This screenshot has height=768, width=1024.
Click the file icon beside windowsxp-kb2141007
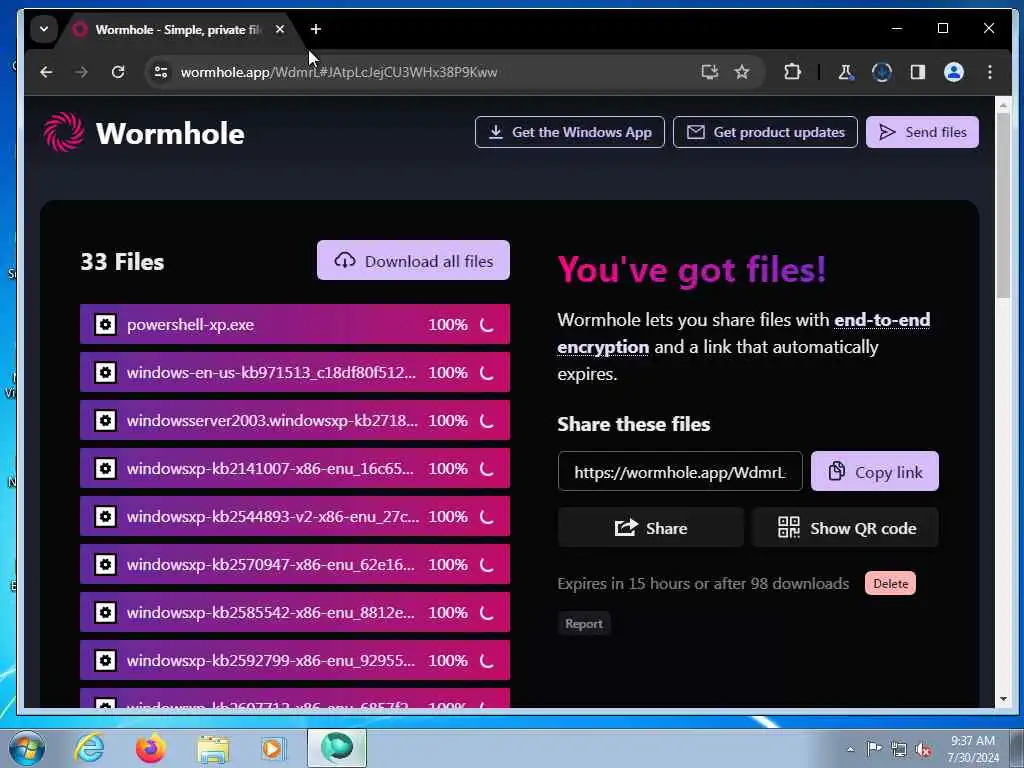(x=105, y=468)
